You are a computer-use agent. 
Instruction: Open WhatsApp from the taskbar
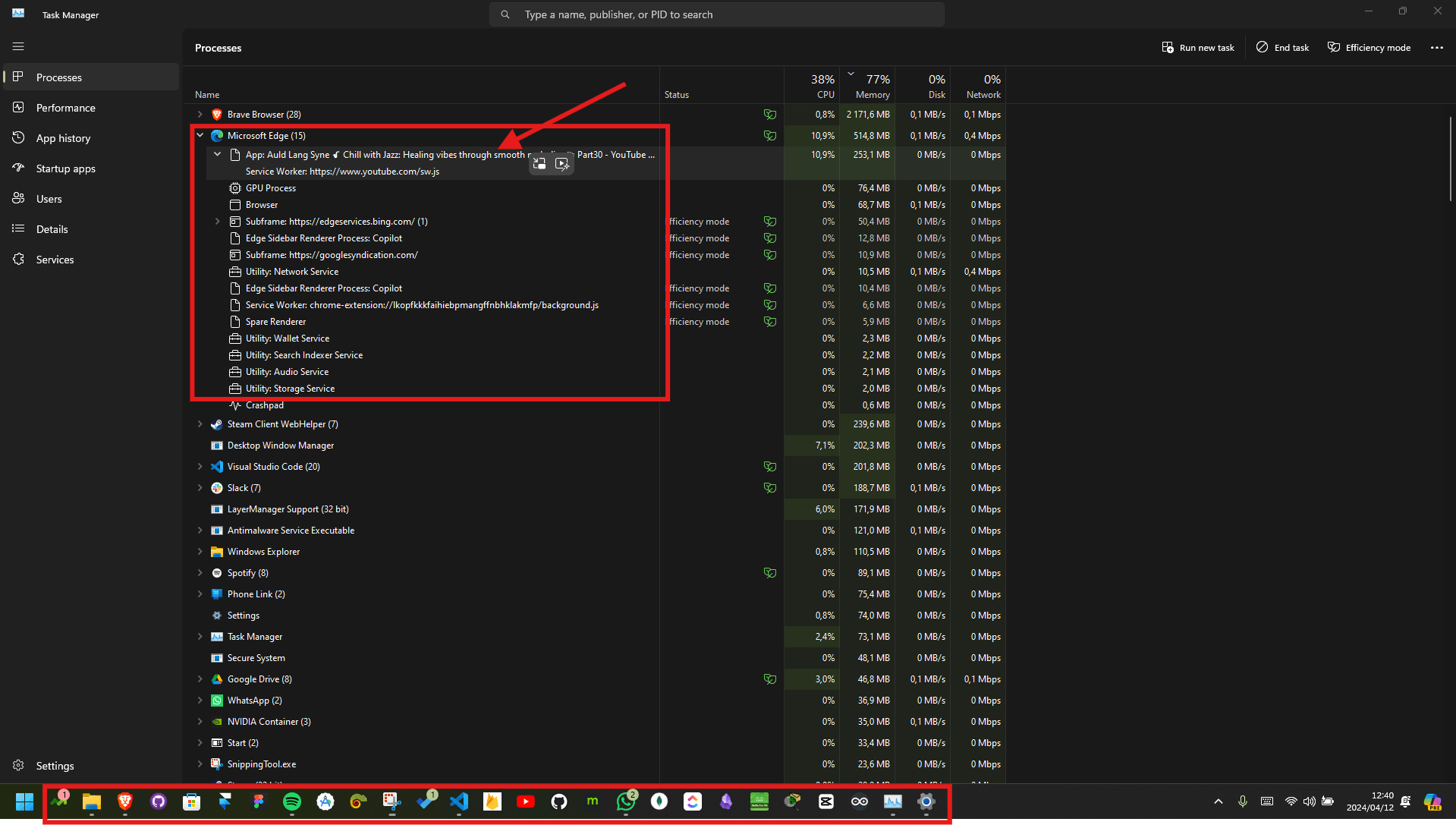(626, 802)
